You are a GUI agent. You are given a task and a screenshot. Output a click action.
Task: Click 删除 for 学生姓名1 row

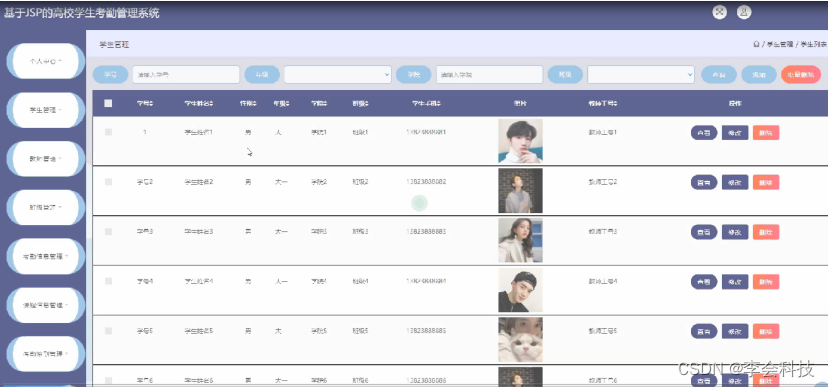pyautogui.click(x=766, y=132)
